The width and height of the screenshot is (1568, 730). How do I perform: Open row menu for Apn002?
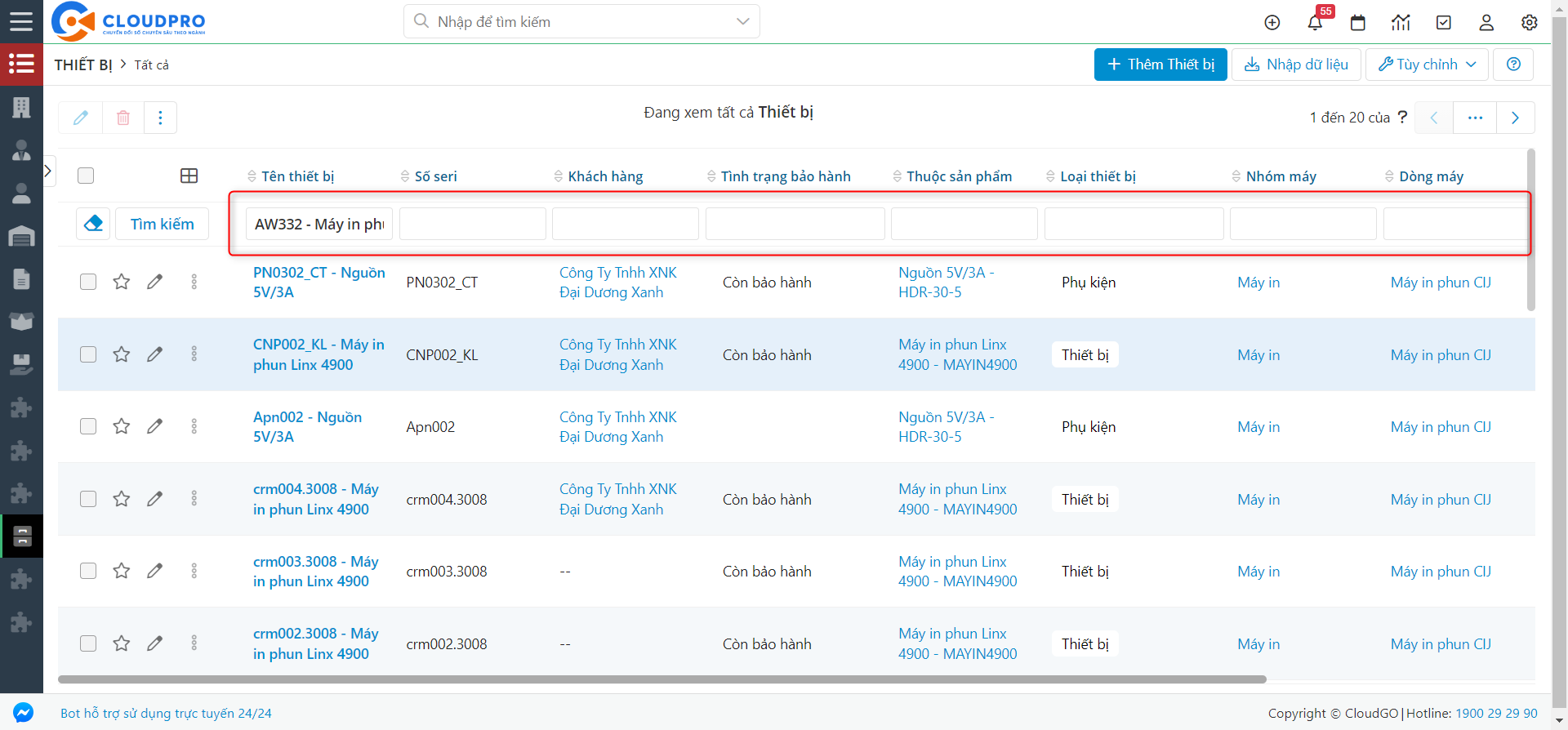pos(194,426)
